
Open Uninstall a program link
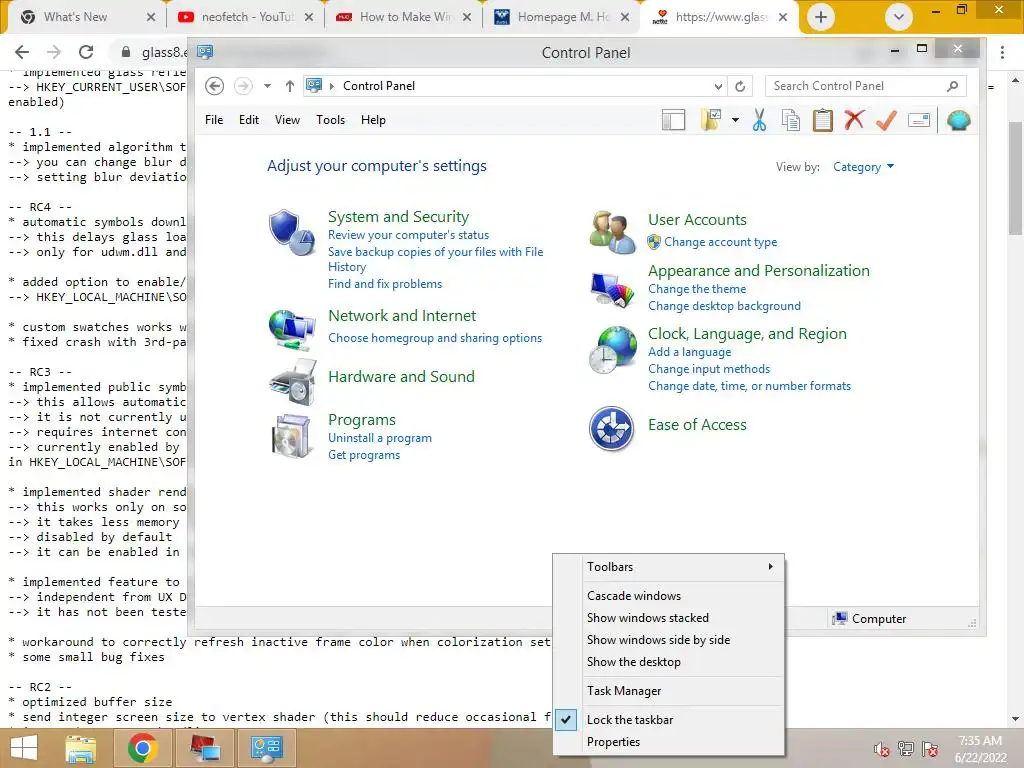click(x=379, y=438)
